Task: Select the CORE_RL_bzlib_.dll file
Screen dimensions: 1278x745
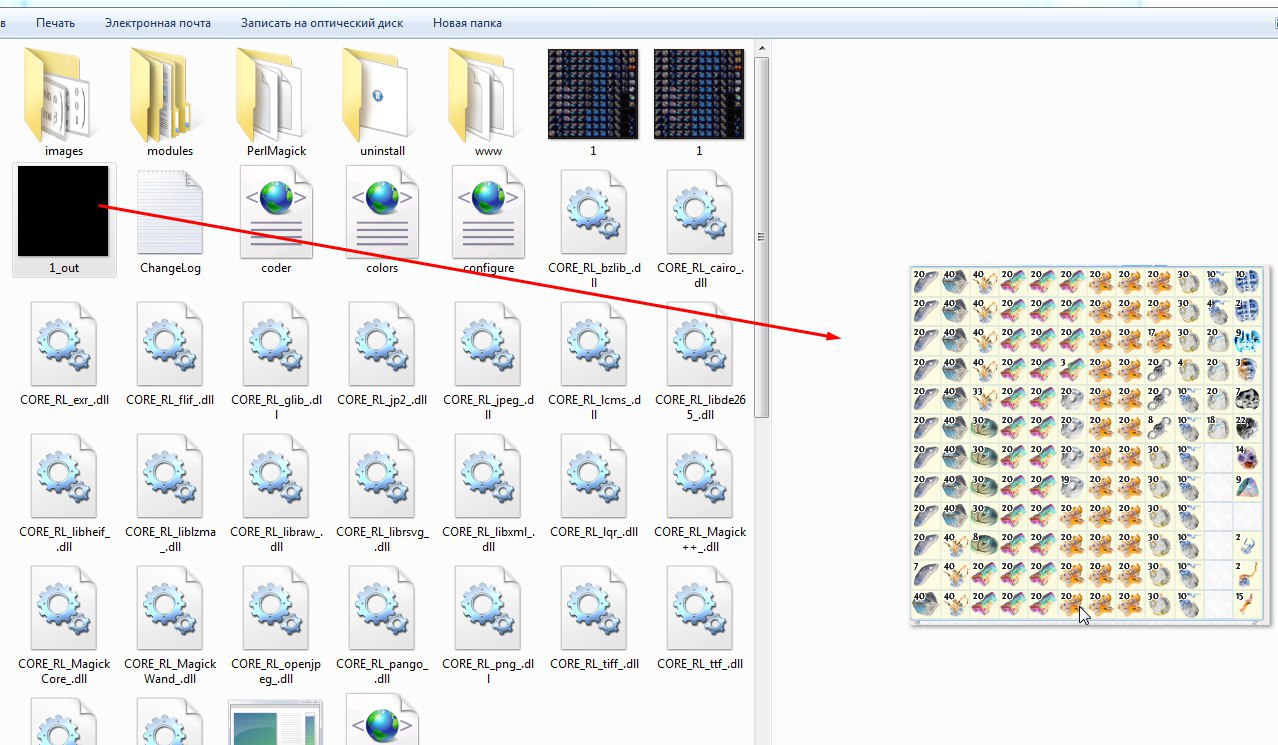Action: pyautogui.click(x=594, y=228)
